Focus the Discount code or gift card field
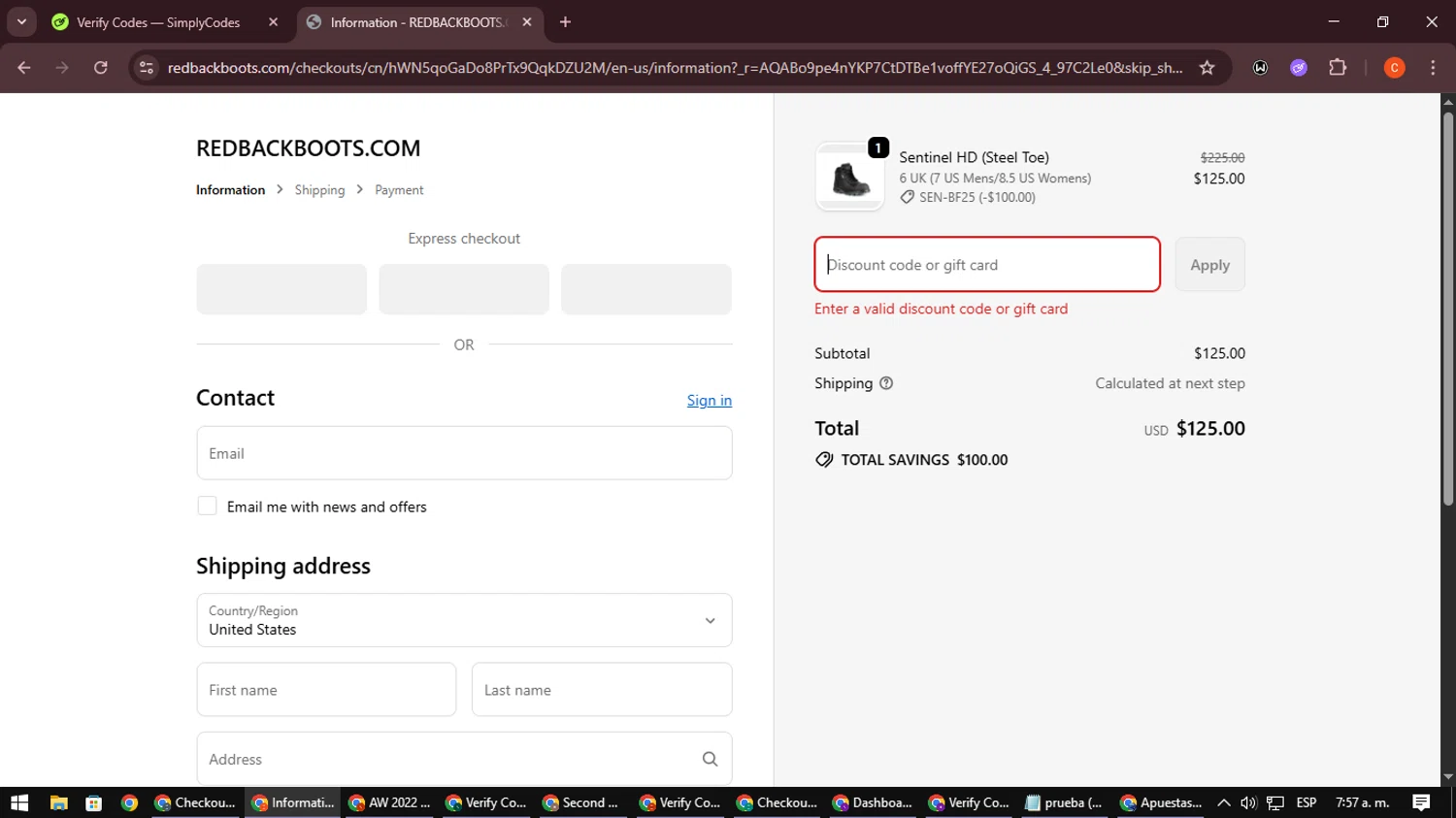Viewport: 1456px width, 818px height. coord(987,264)
